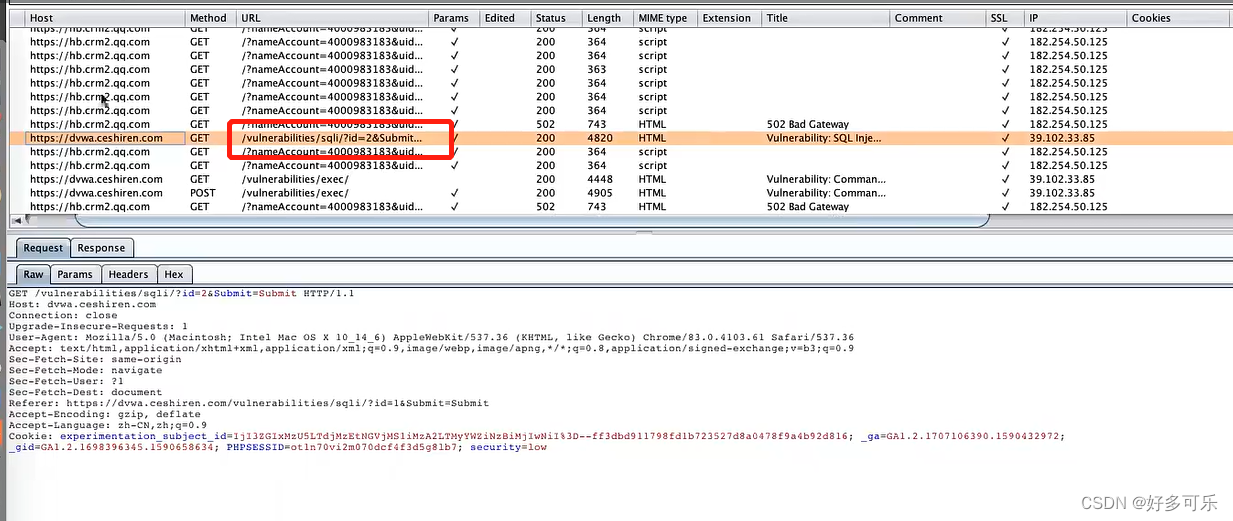The height and width of the screenshot is (521, 1233).
Task: Click the length value 363
Action: 596,70
